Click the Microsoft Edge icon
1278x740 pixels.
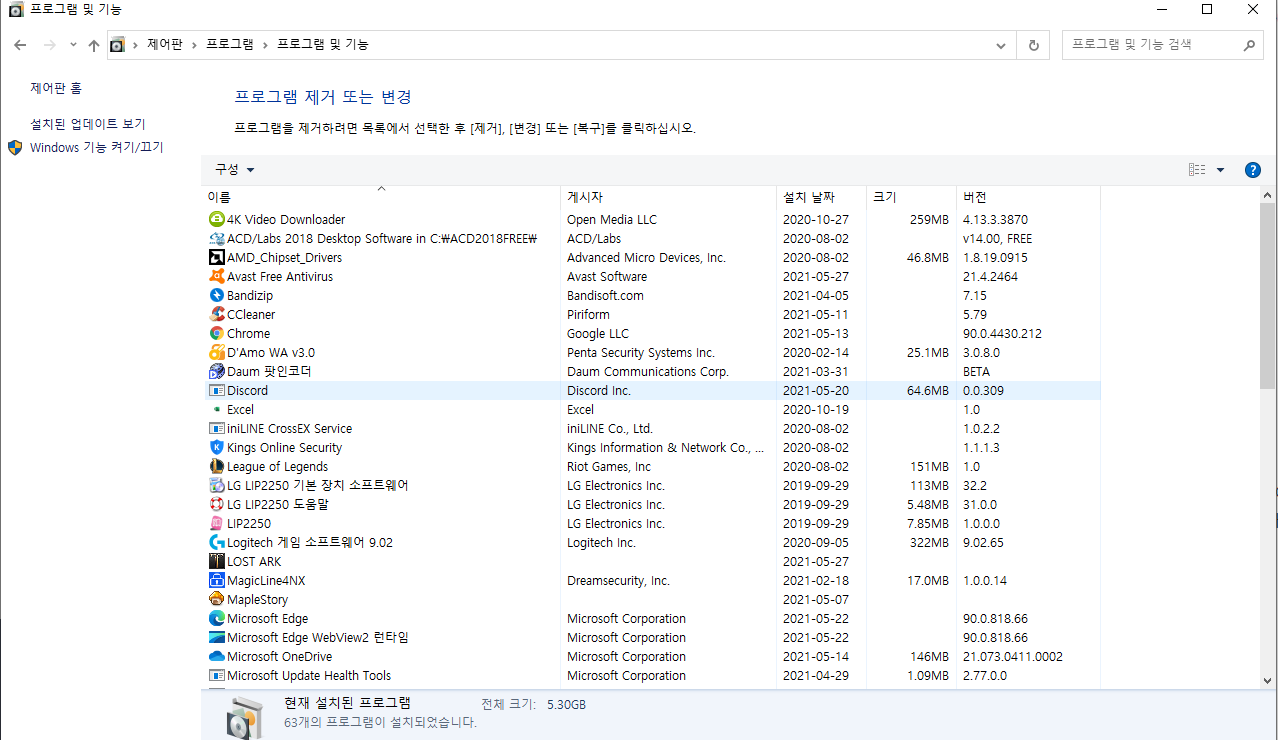click(x=217, y=618)
